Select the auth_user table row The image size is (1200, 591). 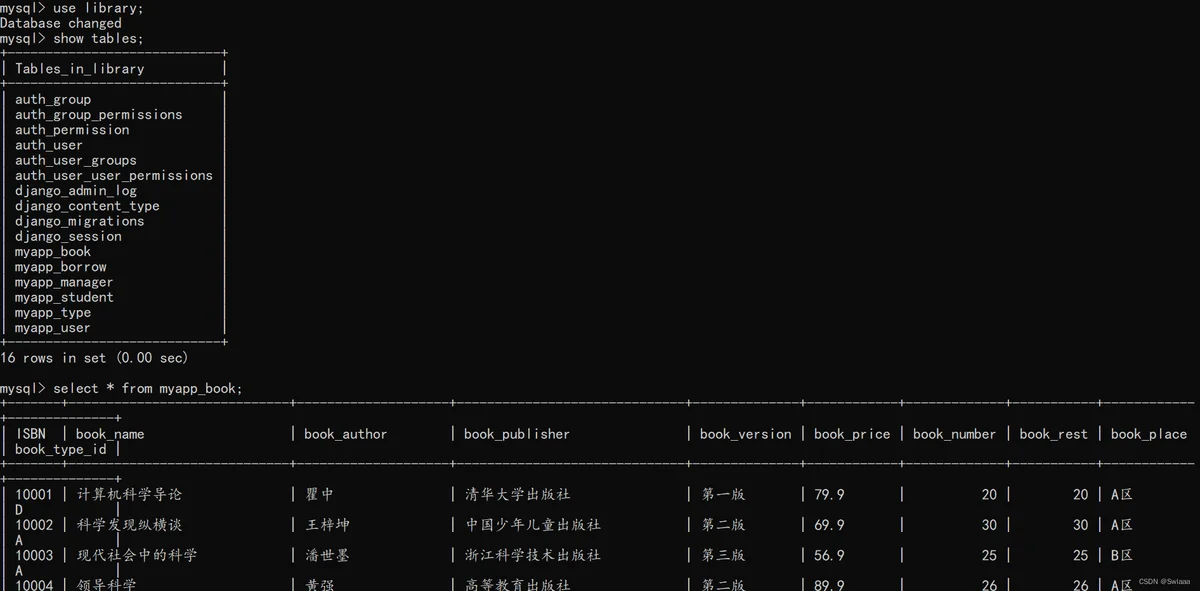tap(49, 145)
